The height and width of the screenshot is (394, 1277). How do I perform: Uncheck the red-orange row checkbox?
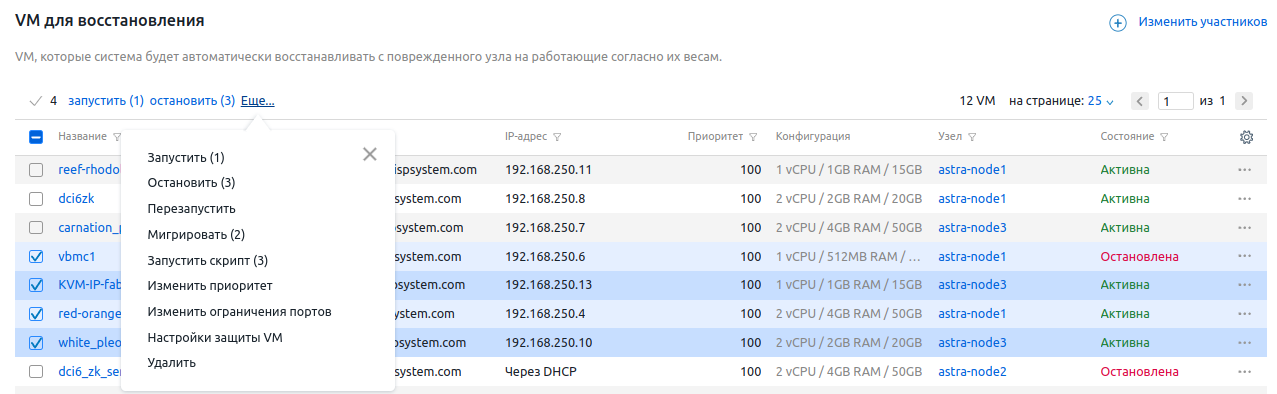pyautogui.click(x=36, y=314)
